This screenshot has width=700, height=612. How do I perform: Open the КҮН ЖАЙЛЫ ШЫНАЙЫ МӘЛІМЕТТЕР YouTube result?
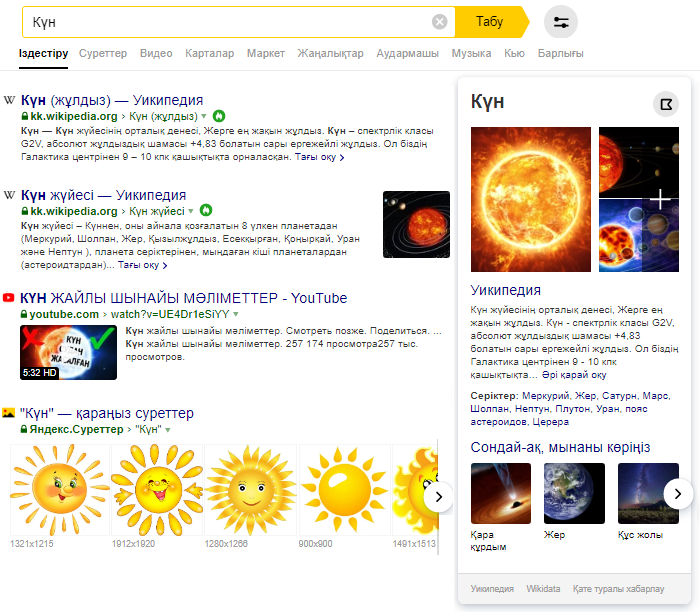[183, 298]
